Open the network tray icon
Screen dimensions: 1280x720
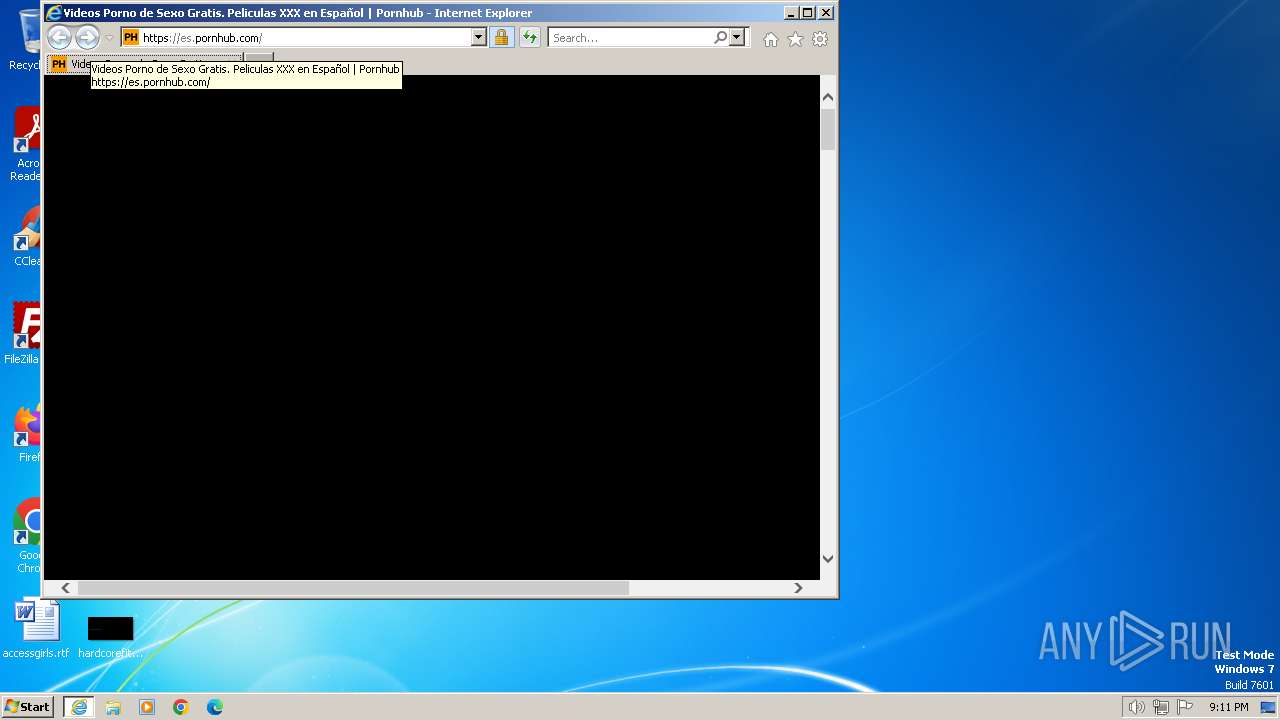pos(1160,707)
